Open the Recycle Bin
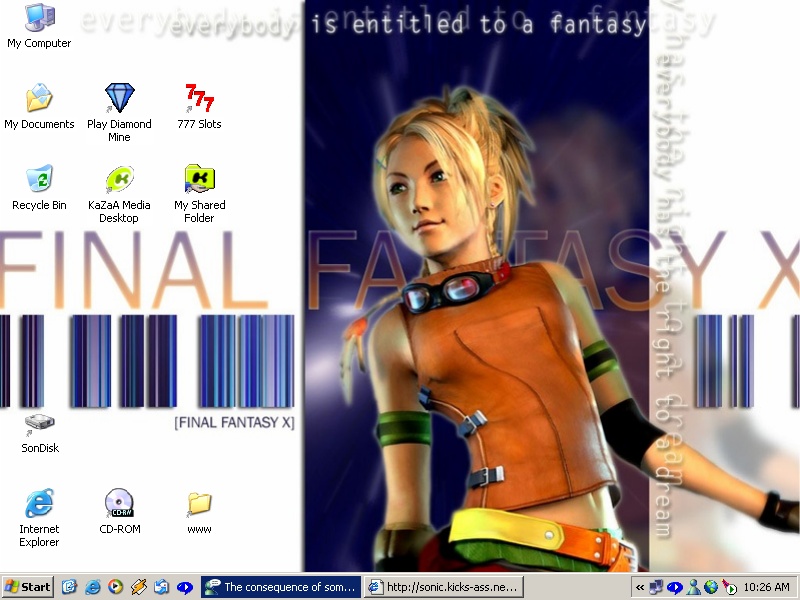This screenshot has width=800, height=600. (x=39, y=180)
